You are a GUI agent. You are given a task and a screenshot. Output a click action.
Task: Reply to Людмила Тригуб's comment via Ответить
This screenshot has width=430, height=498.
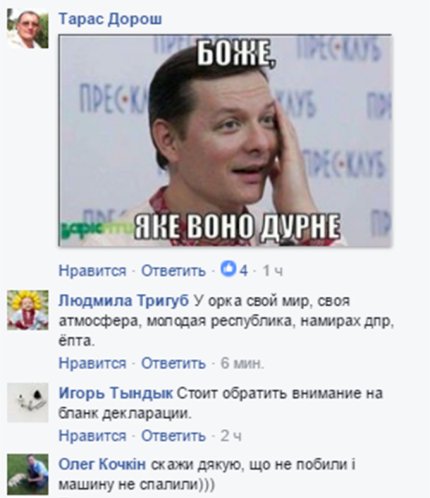(x=173, y=363)
